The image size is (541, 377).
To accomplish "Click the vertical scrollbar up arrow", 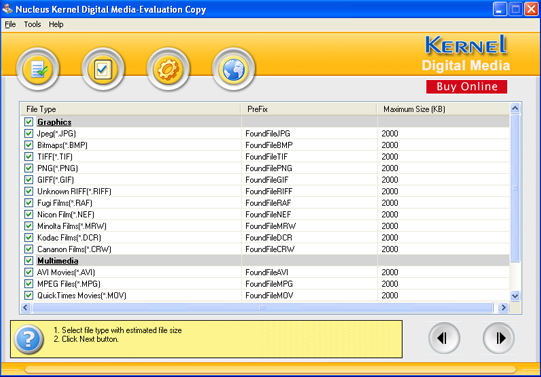I will (x=515, y=108).
